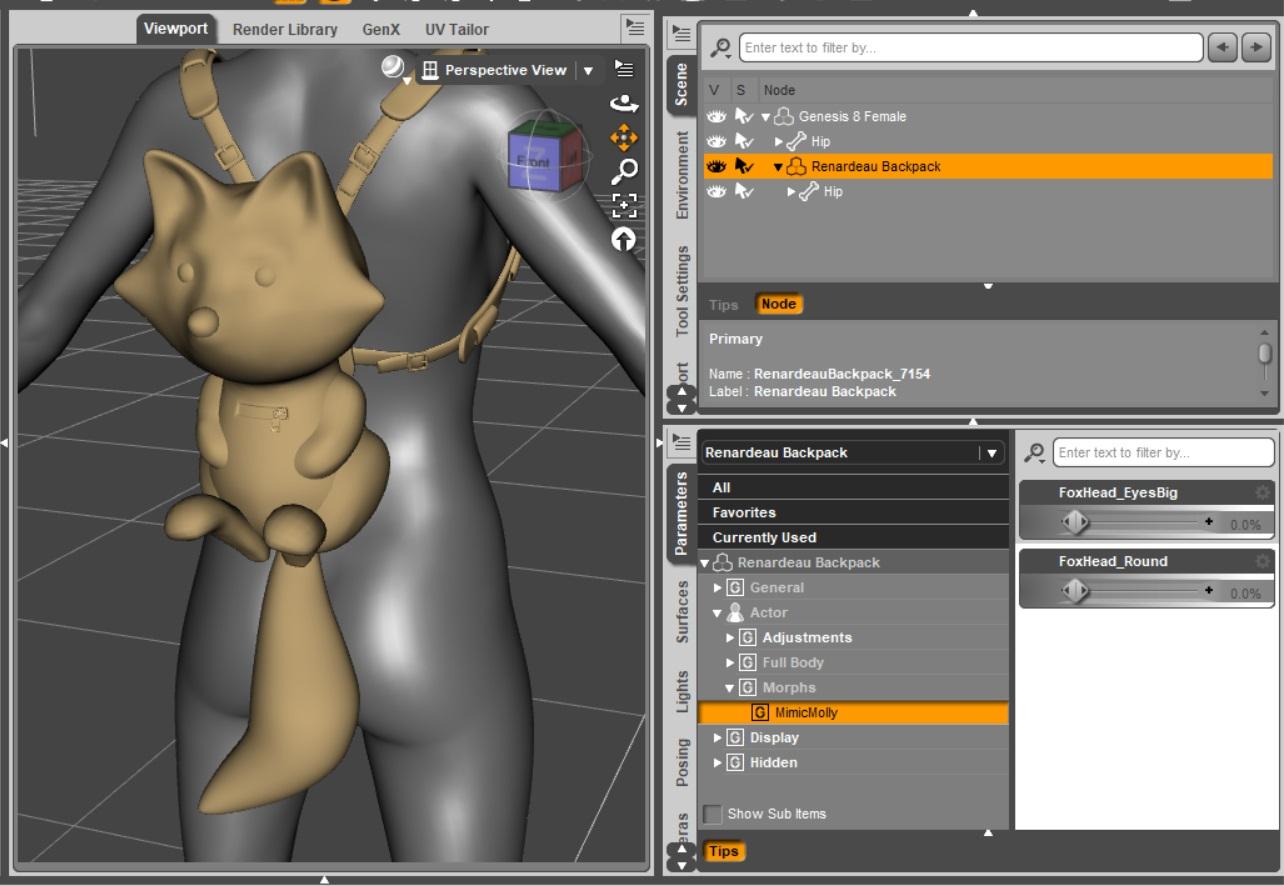
Task: Open the Environment side tab
Action: point(682,175)
